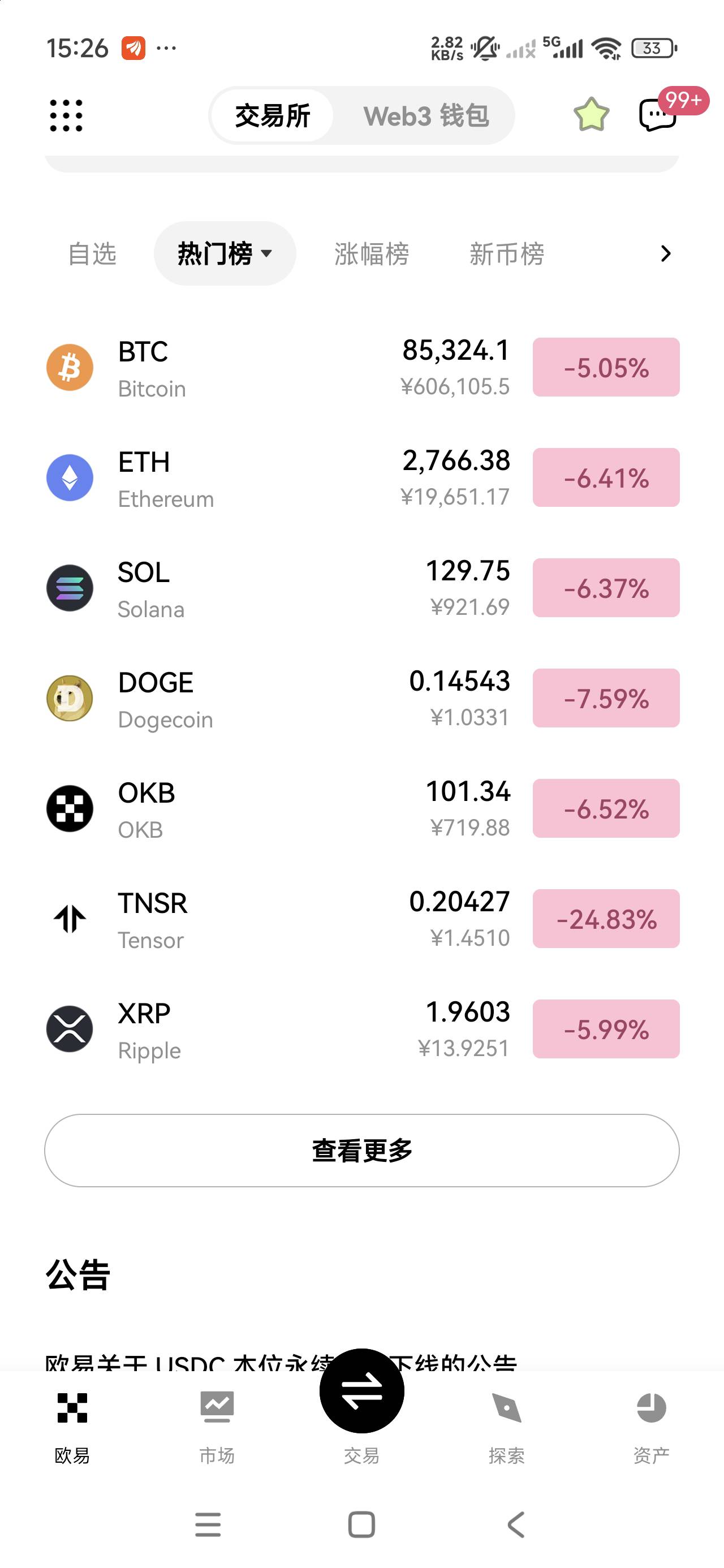This screenshot has height=1568, width=724.
Task: Go to the 欧易 home icon
Action: tap(72, 1408)
